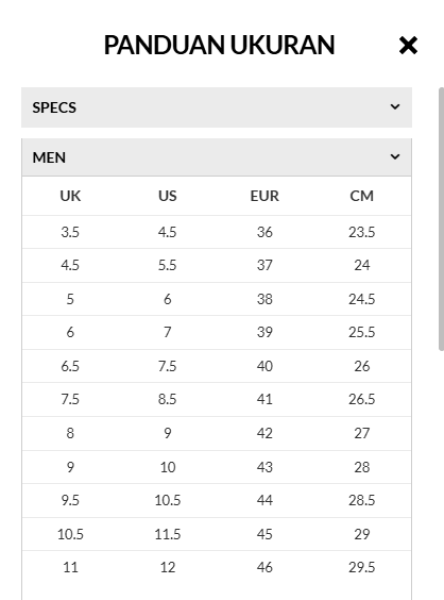The width and height of the screenshot is (444, 600).
Task: Click the size guide vertical scrollbar
Action: pyautogui.click(x=441, y=218)
